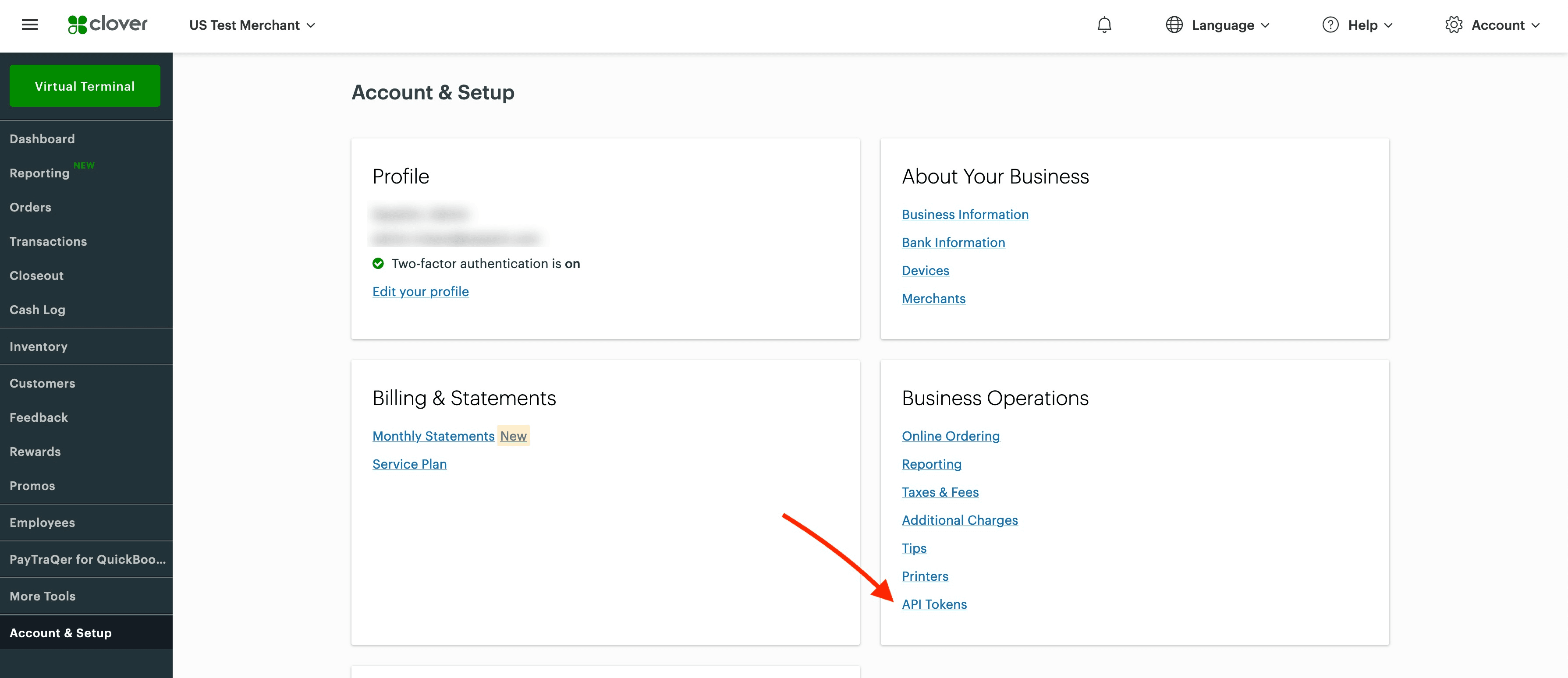
Task: Open the Account dropdown menu
Action: 1501,25
